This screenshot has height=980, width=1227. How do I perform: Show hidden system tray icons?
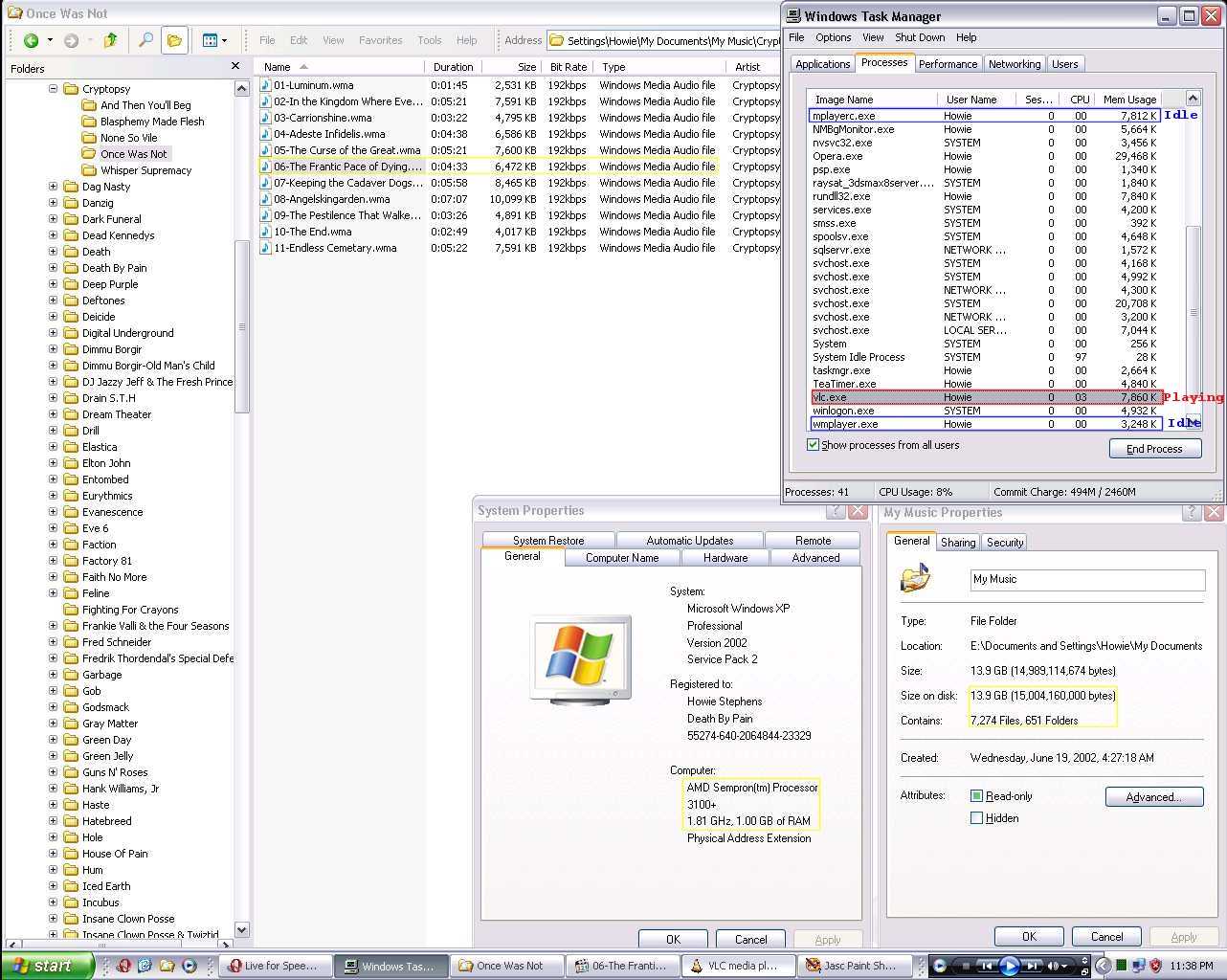[x=1103, y=966]
